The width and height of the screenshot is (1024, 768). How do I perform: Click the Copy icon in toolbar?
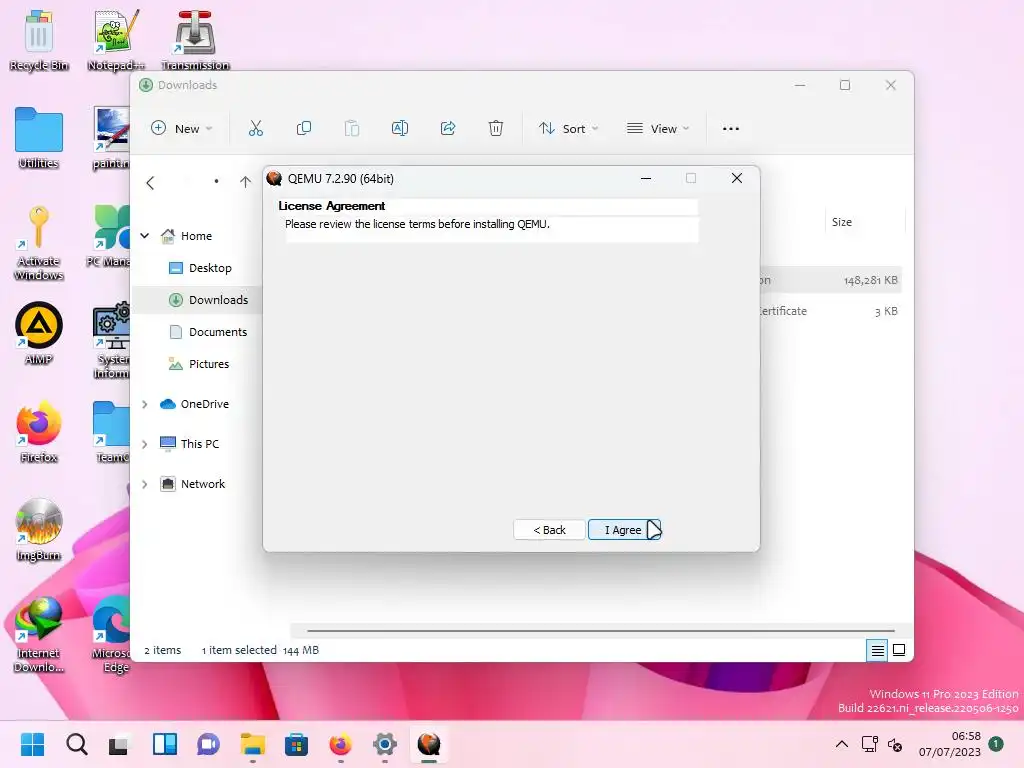click(304, 129)
